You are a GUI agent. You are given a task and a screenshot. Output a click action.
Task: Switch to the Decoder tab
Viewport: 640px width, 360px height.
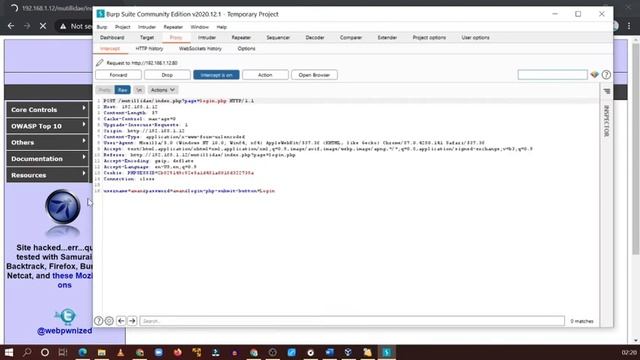[x=315, y=38]
